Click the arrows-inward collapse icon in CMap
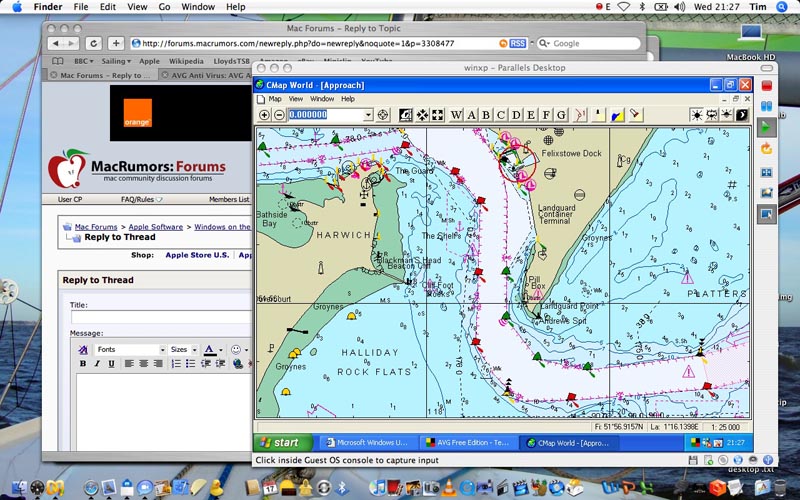 [x=422, y=115]
